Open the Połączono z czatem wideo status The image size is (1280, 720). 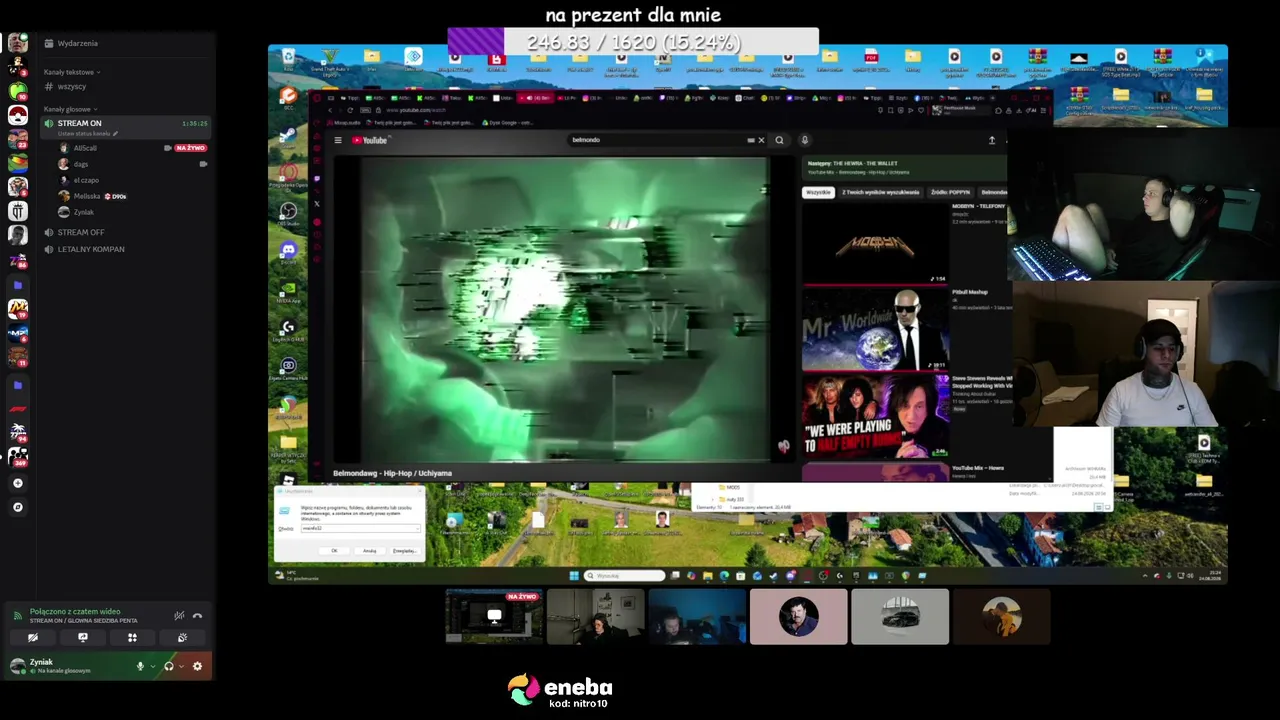coord(75,611)
